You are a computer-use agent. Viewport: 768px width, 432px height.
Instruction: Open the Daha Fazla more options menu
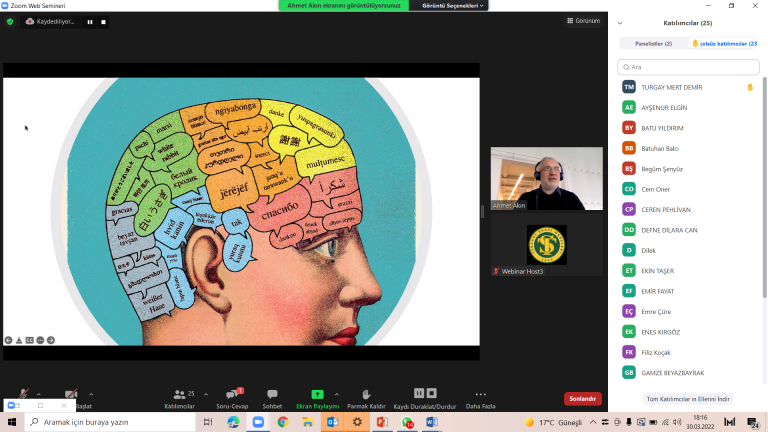480,399
